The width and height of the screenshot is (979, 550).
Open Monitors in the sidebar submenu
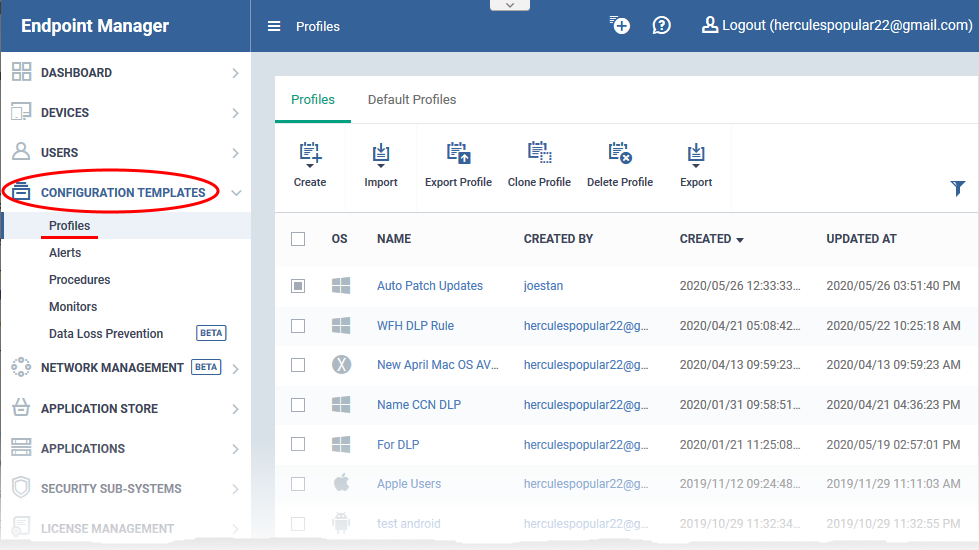click(73, 307)
